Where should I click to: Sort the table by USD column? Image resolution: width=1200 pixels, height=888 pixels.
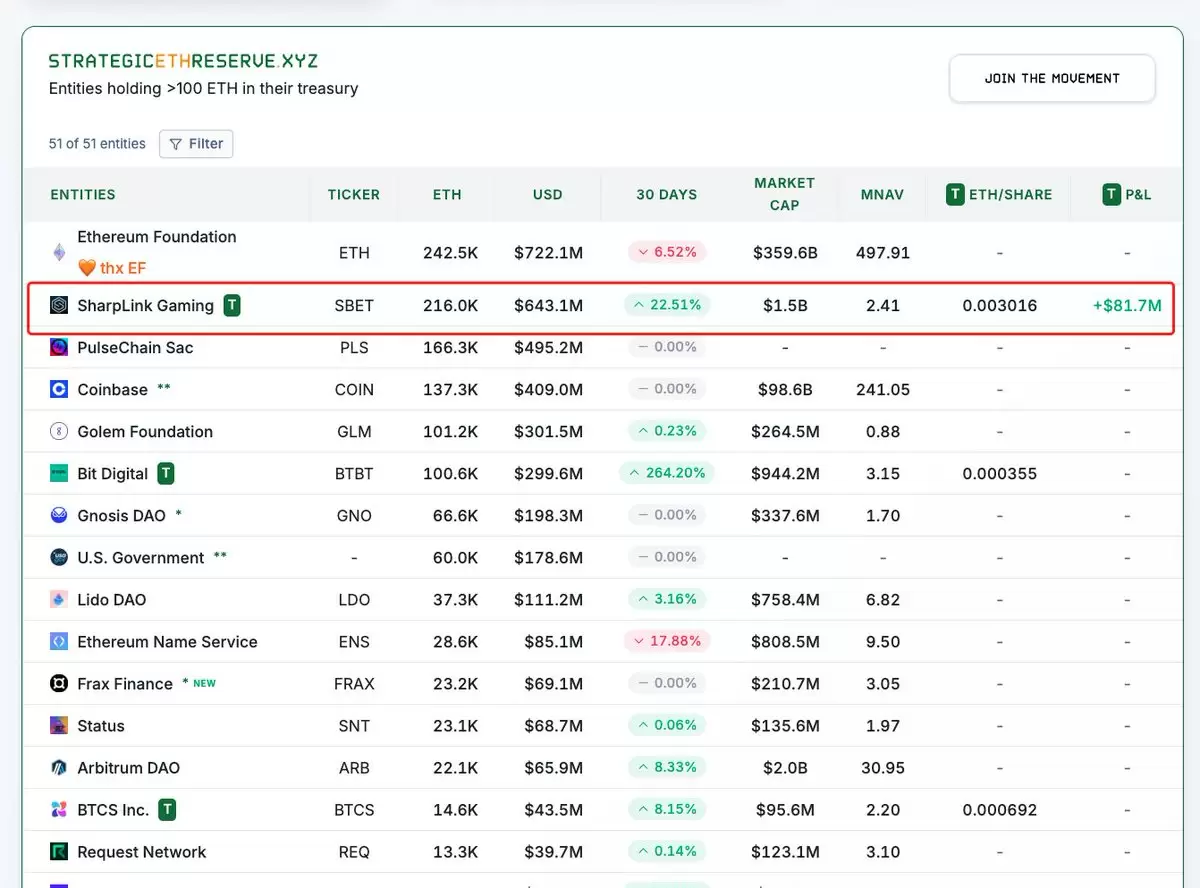pos(548,194)
